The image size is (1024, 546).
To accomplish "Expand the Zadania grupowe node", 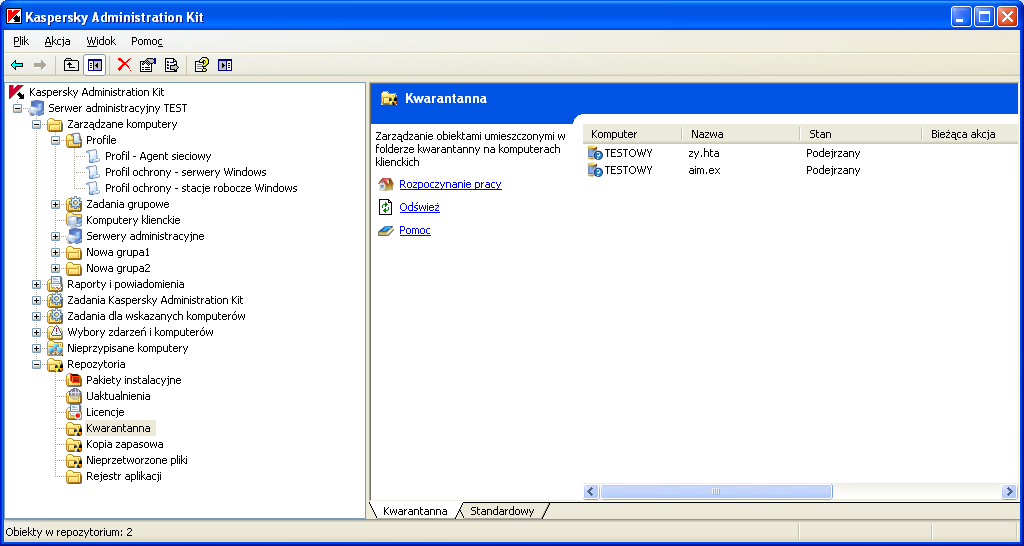I will pyautogui.click(x=56, y=204).
